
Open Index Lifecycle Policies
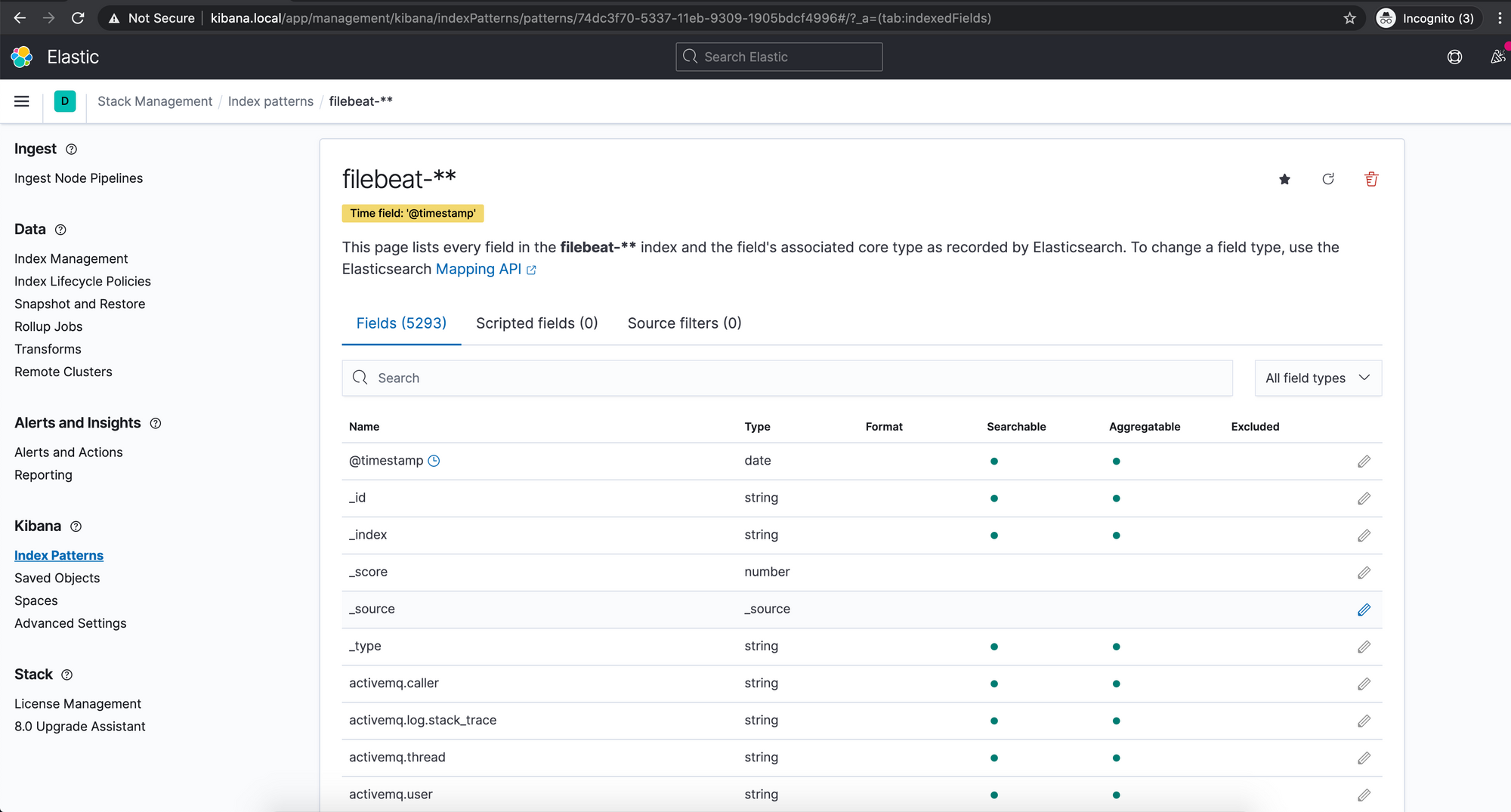coord(82,281)
